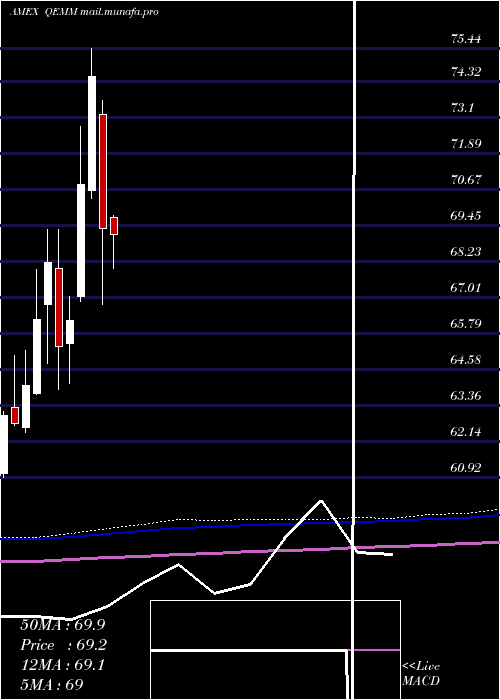Click the small red candlestick at 69.45

click(114, 226)
